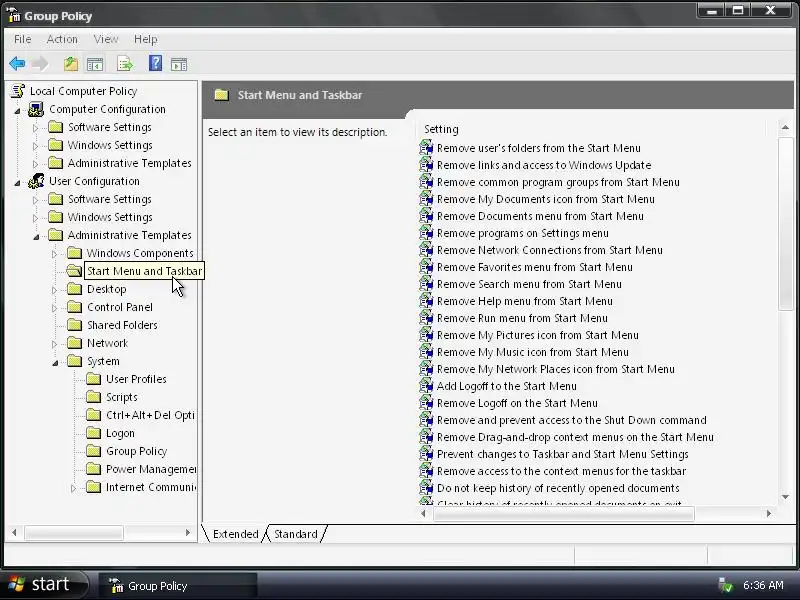Switch to the Extended tab

(x=235, y=534)
